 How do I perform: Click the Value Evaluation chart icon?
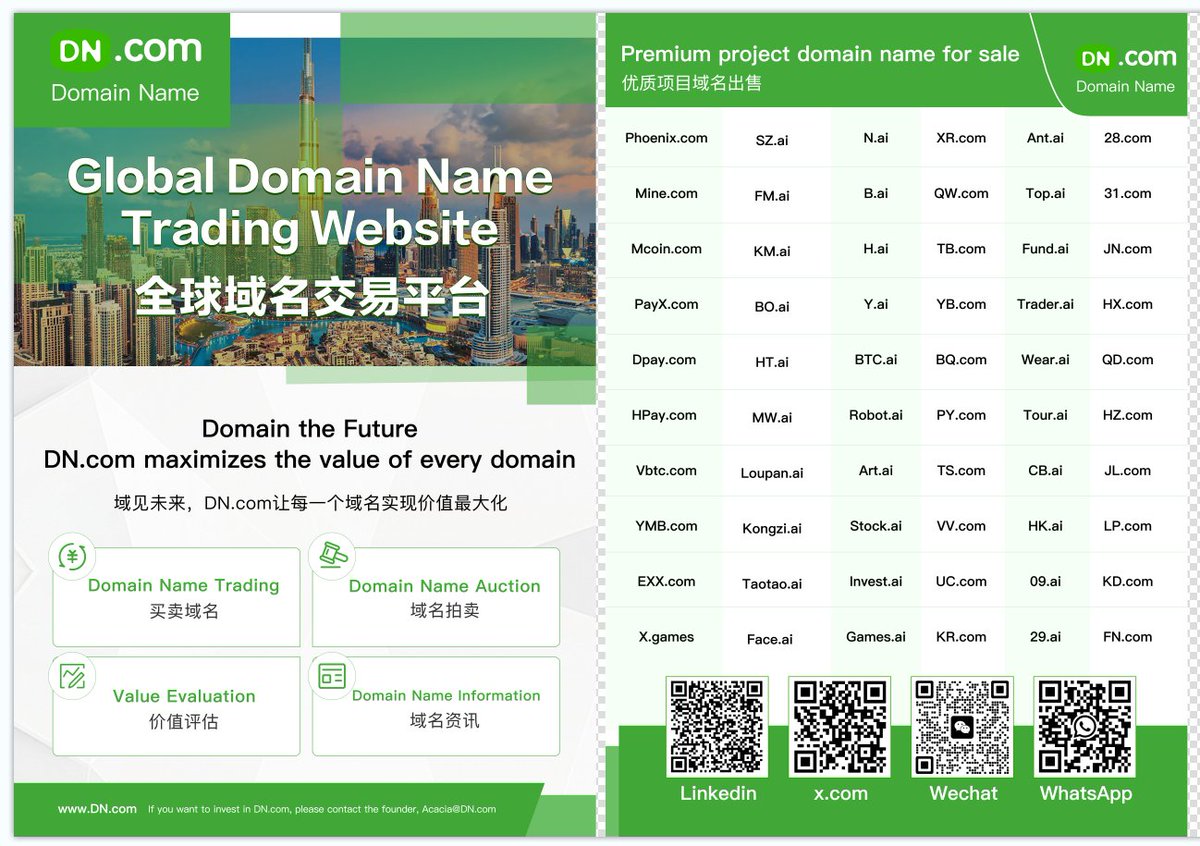[72, 675]
